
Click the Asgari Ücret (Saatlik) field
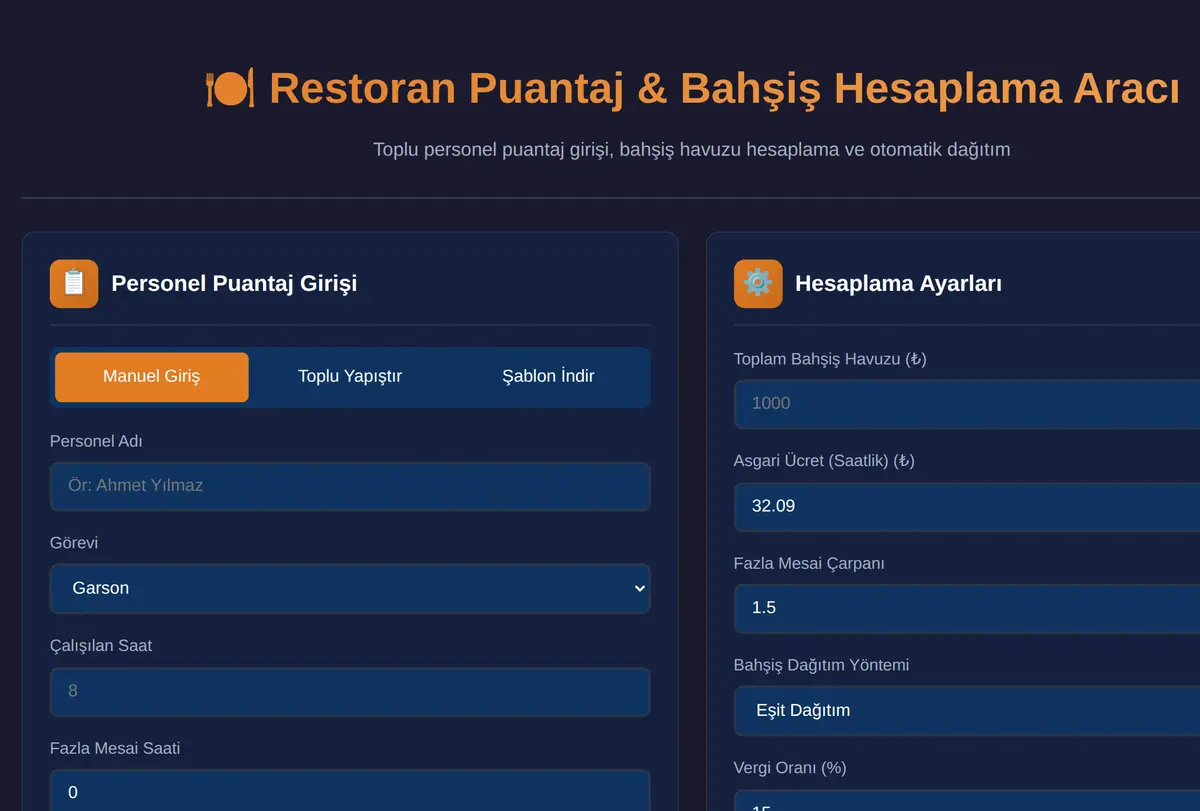pyautogui.click(x=967, y=506)
